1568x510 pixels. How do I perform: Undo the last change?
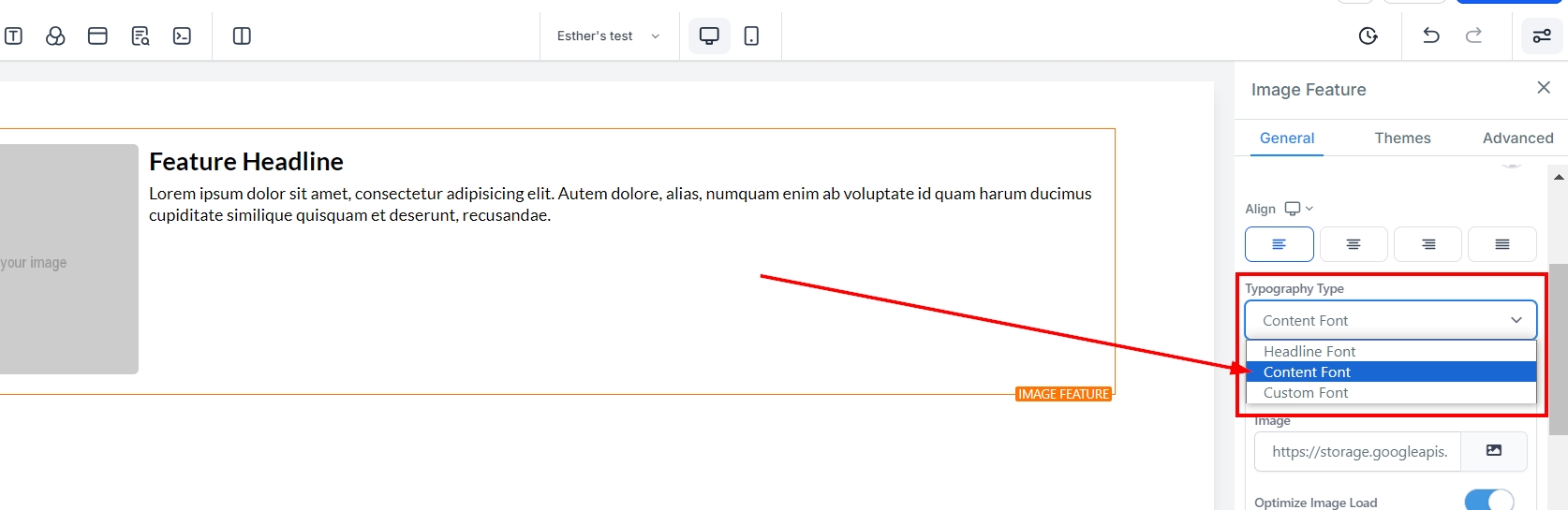(x=1430, y=36)
